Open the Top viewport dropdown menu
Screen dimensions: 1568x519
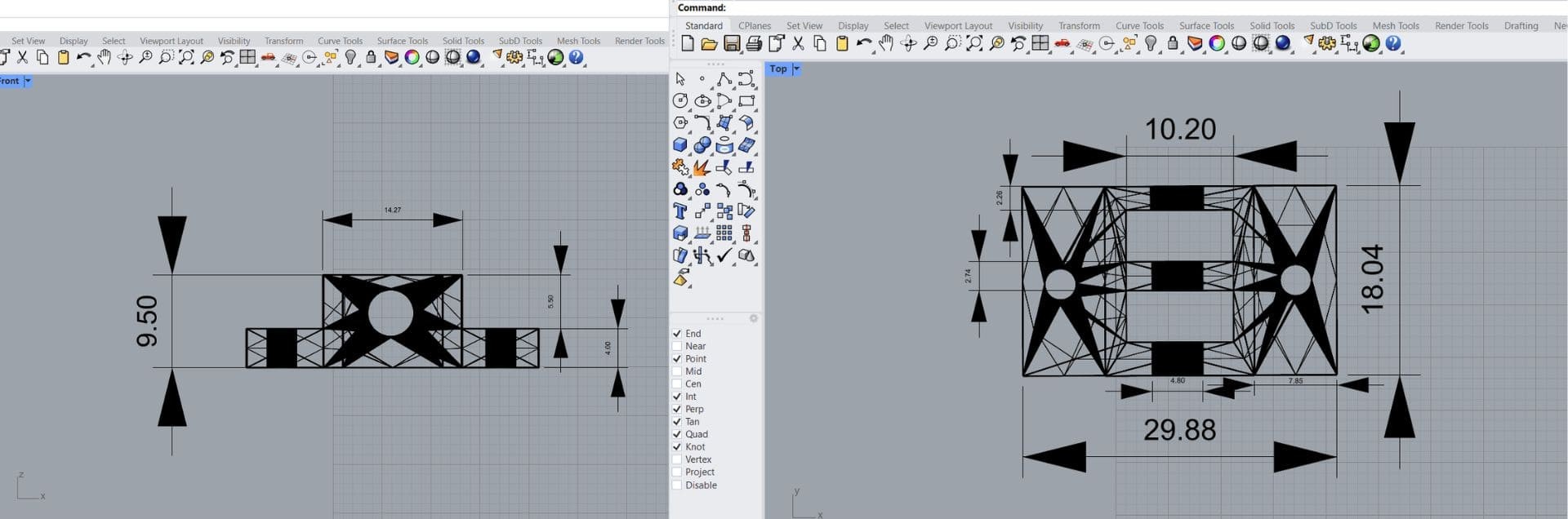click(x=796, y=69)
